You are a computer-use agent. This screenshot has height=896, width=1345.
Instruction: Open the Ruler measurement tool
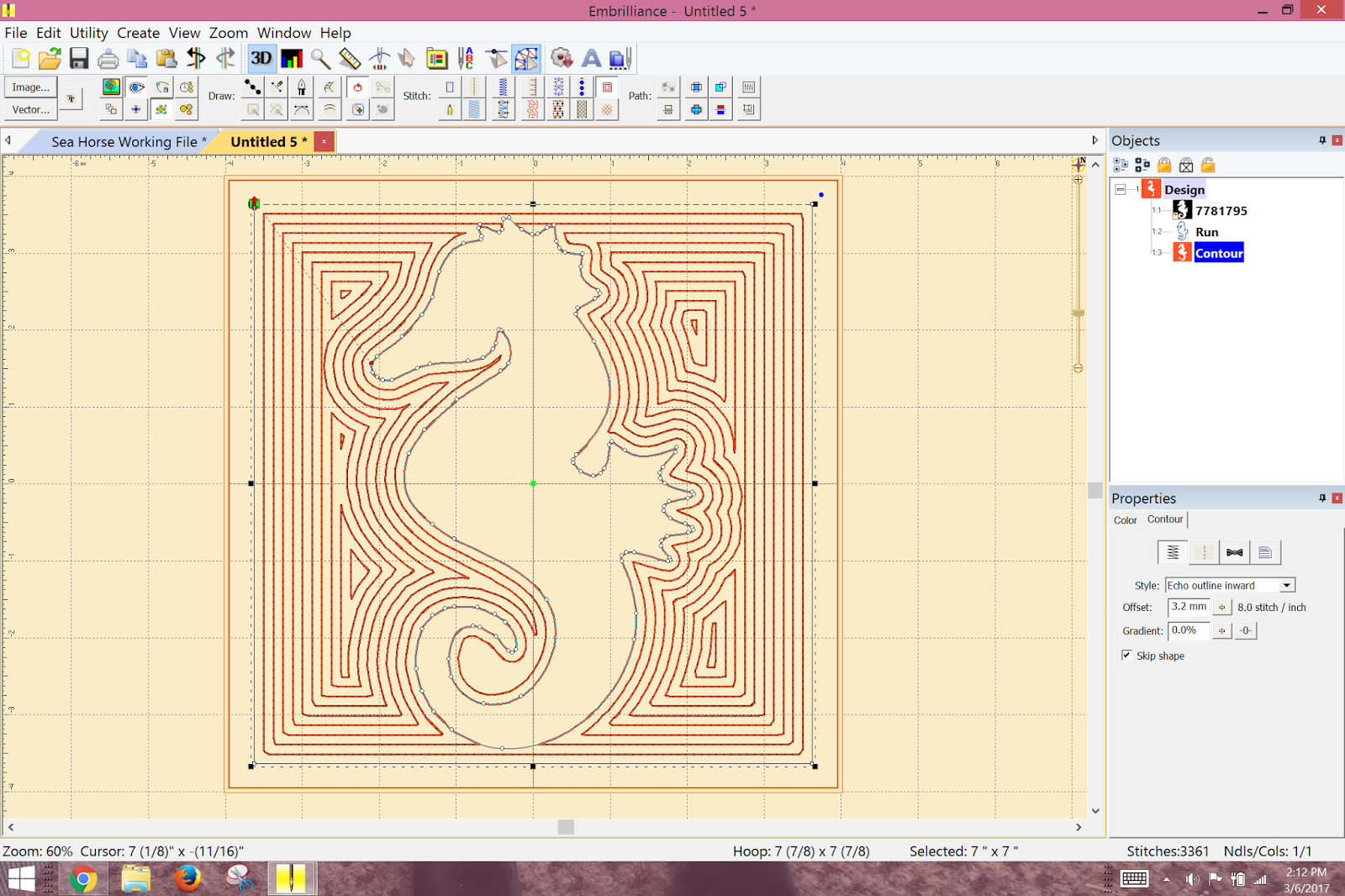click(349, 58)
